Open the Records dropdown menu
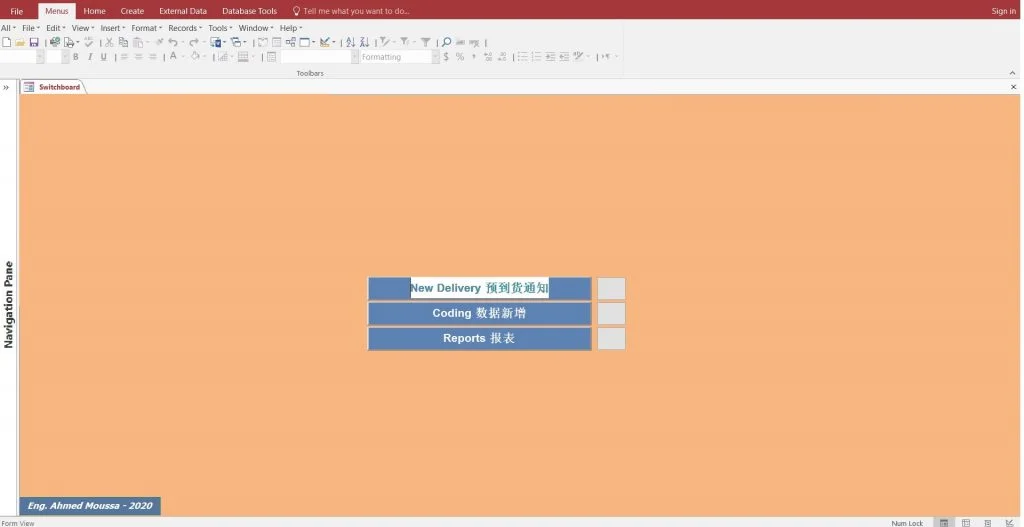This screenshot has width=1024, height=527. click(x=184, y=28)
